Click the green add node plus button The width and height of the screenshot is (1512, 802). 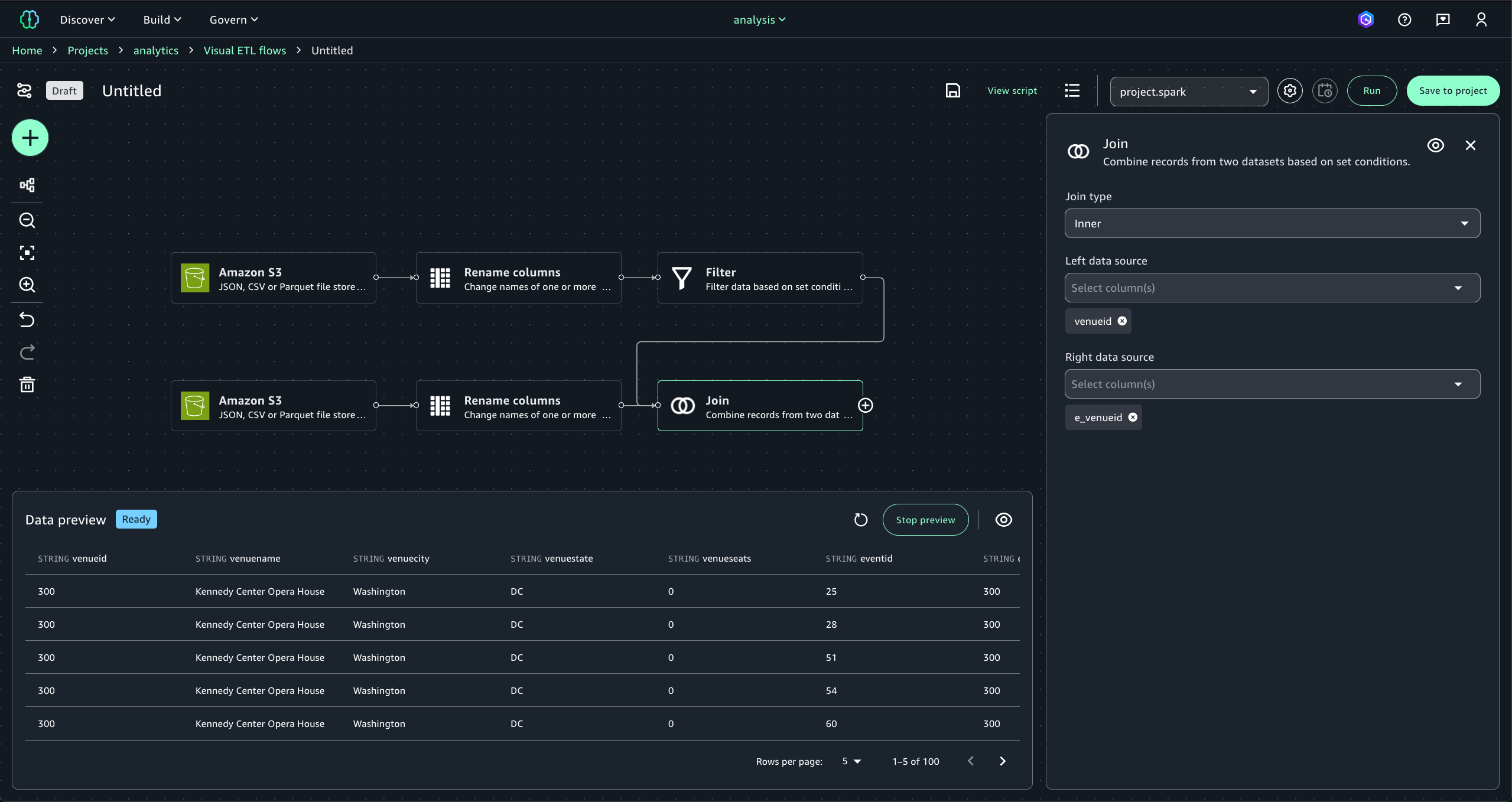(x=30, y=138)
